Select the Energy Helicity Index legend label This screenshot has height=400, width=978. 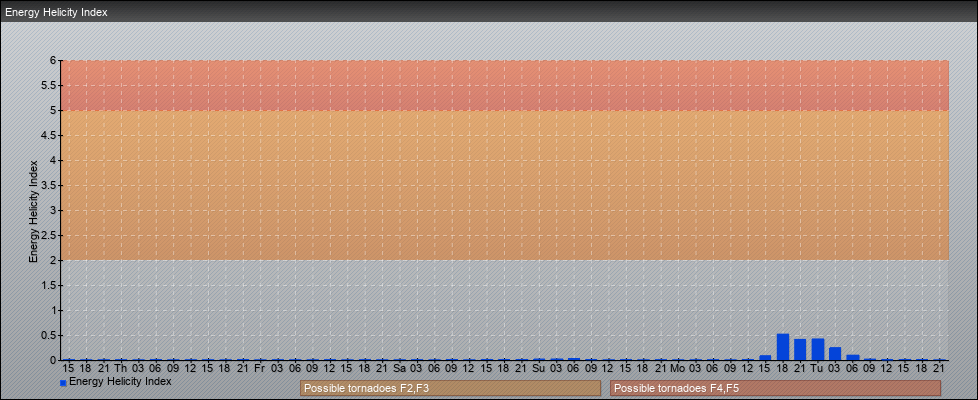[120, 382]
